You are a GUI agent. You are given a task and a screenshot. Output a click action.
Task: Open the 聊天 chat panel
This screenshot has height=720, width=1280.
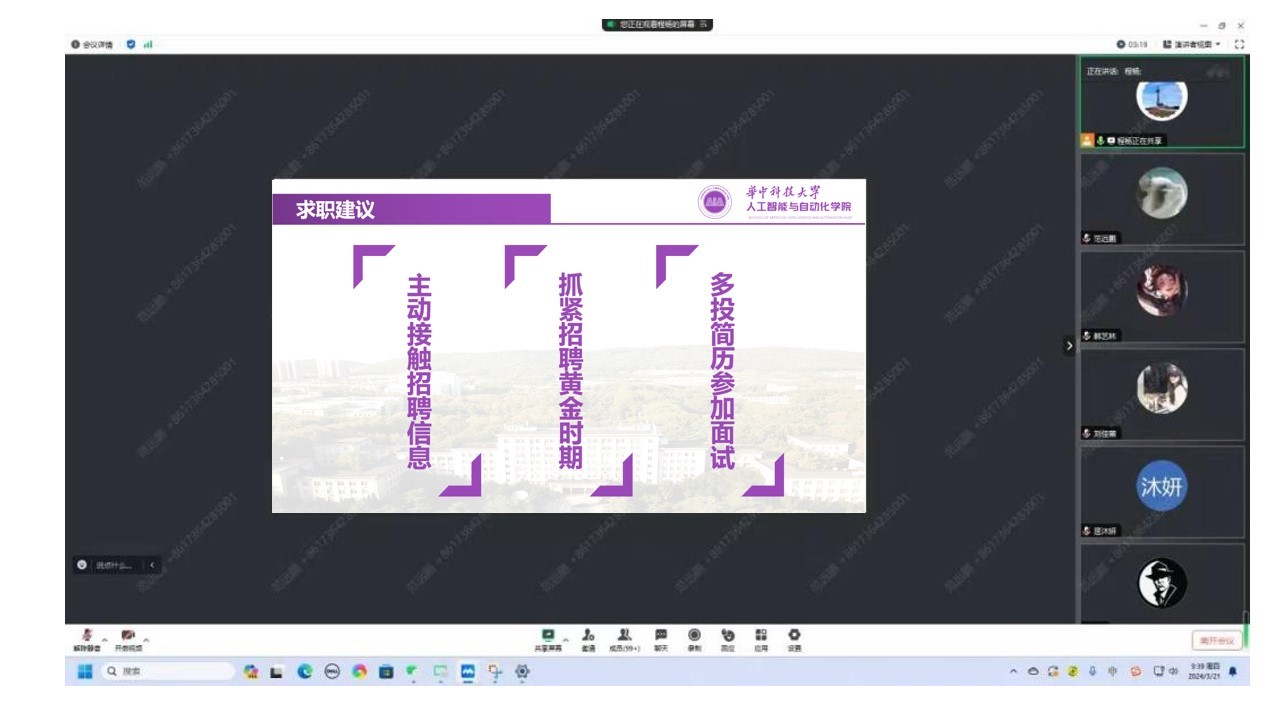(x=661, y=638)
